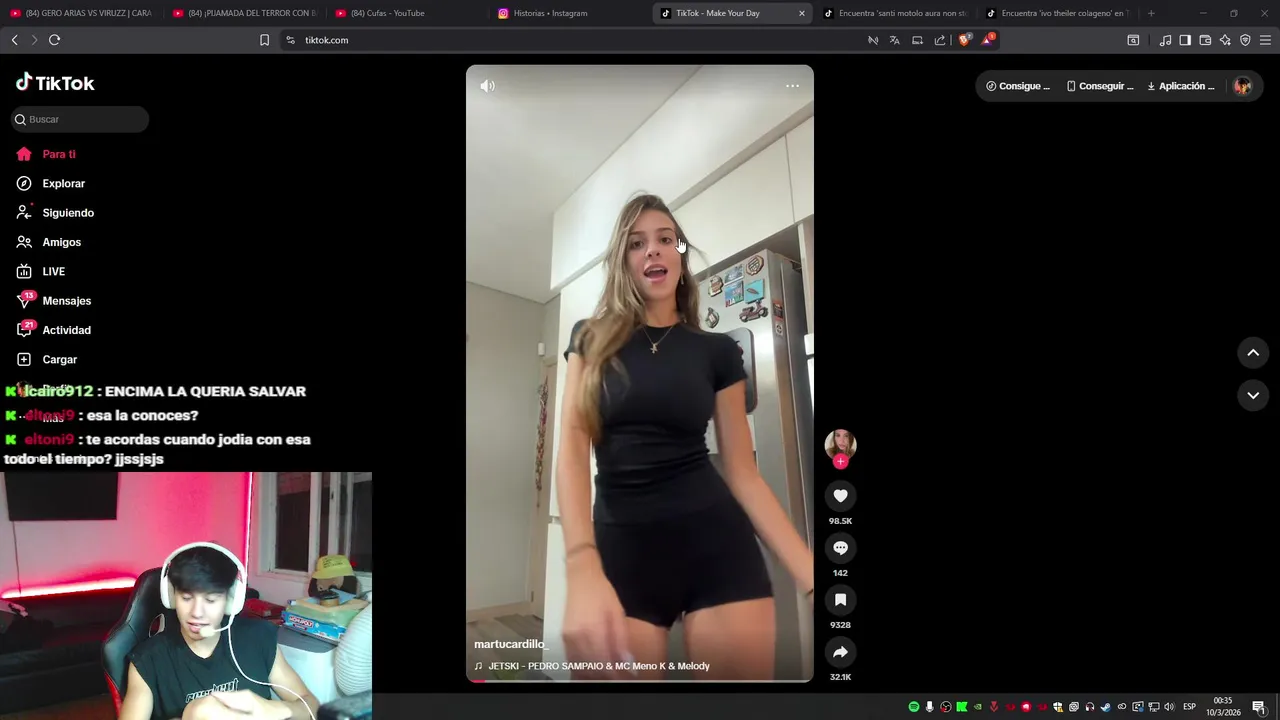Viewport: 1280px width, 720px height.
Task: Click the Consigue button in the header
Action: (1018, 86)
